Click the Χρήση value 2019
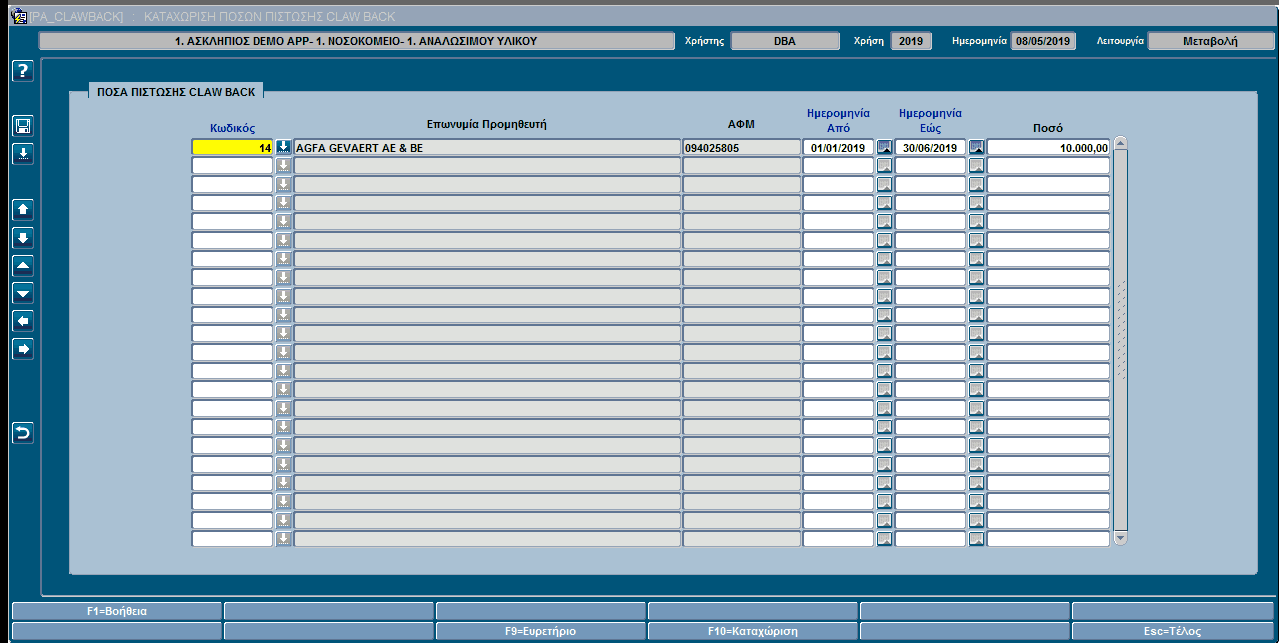Viewport: 1279px width, 643px height. point(911,41)
